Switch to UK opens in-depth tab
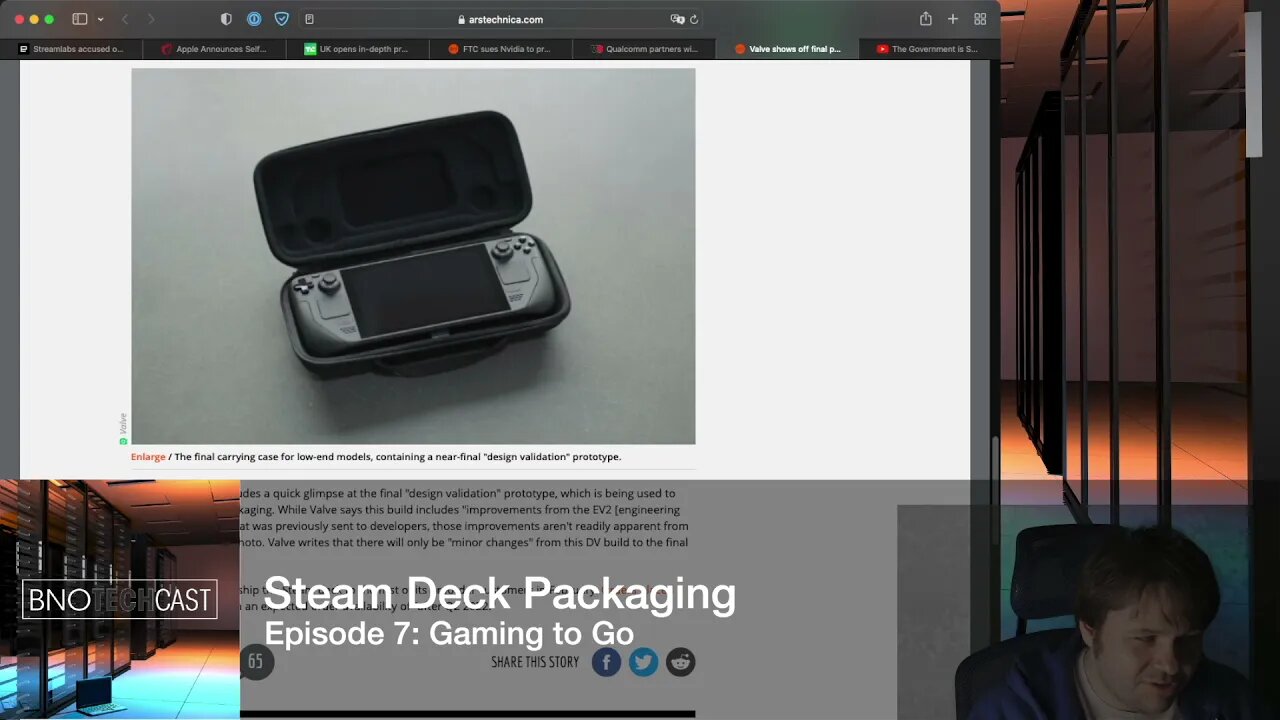This screenshot has width=1280, height=720. (358, 48)
